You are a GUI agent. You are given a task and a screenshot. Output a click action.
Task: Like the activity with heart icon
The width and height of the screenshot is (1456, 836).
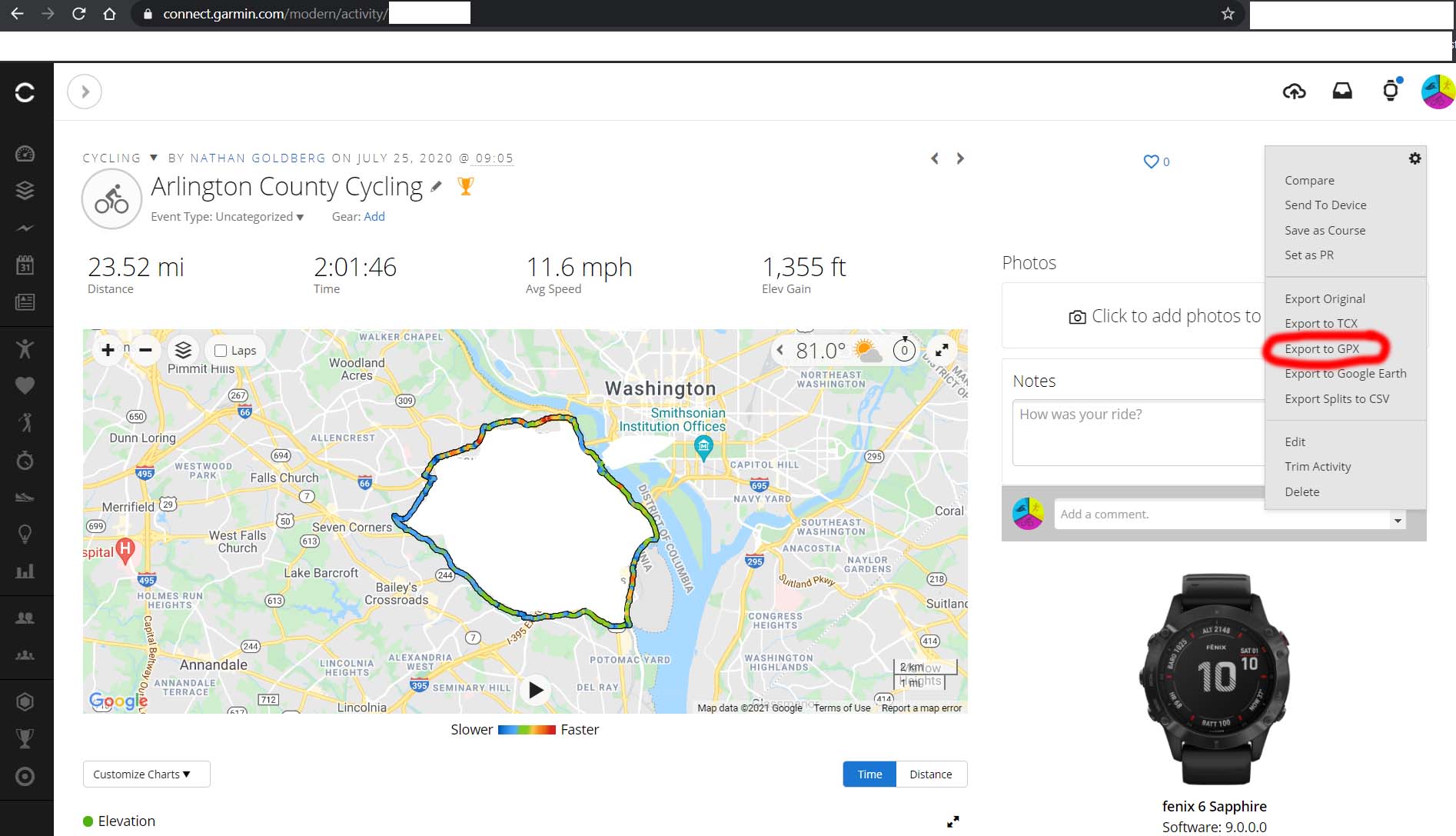[1151, 162]
